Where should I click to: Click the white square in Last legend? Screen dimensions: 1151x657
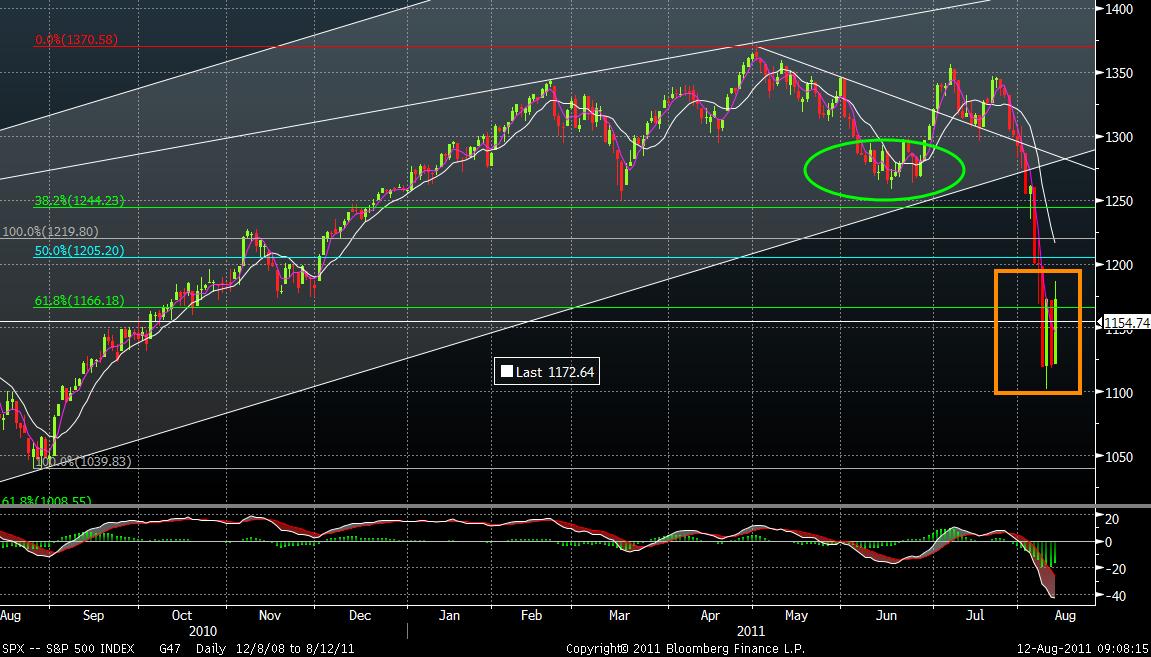pyautogui.click(x=507, y=372)
